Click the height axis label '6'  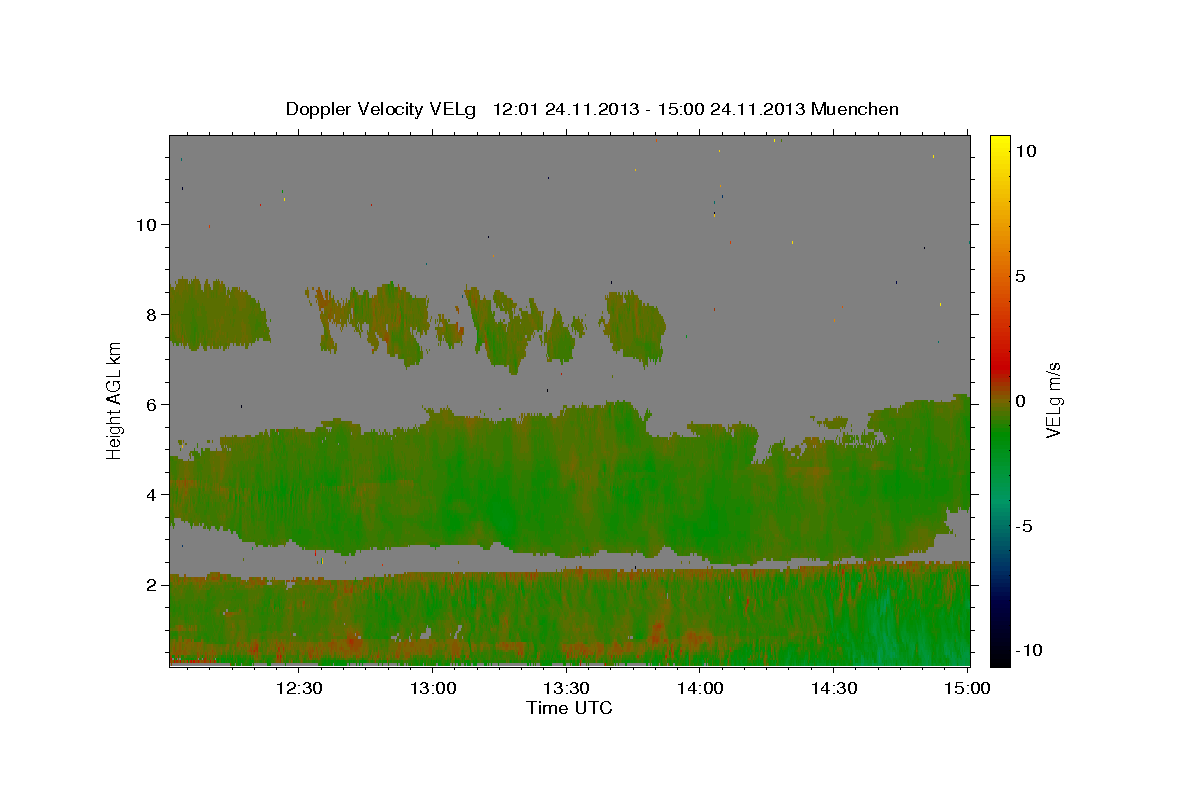tap(152, 404)
